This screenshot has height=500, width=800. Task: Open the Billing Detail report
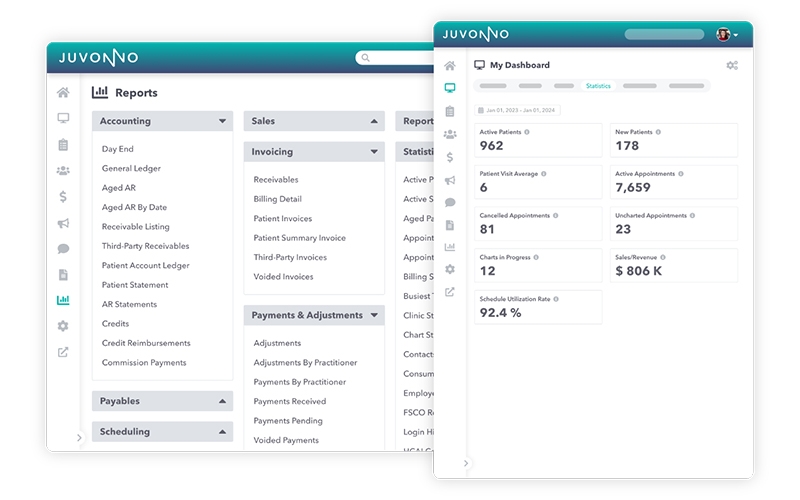point(278,199)
